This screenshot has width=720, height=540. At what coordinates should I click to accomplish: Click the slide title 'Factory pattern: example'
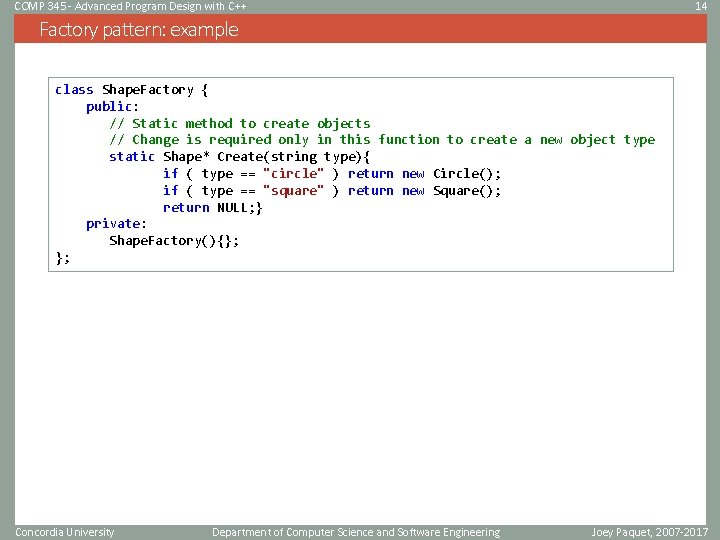point(139,30)
